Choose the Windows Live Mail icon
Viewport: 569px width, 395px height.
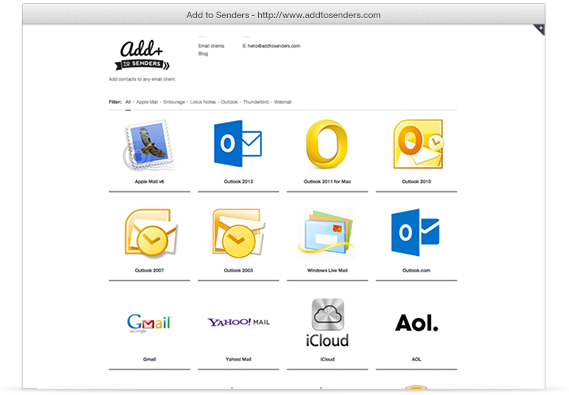[326, 233]
